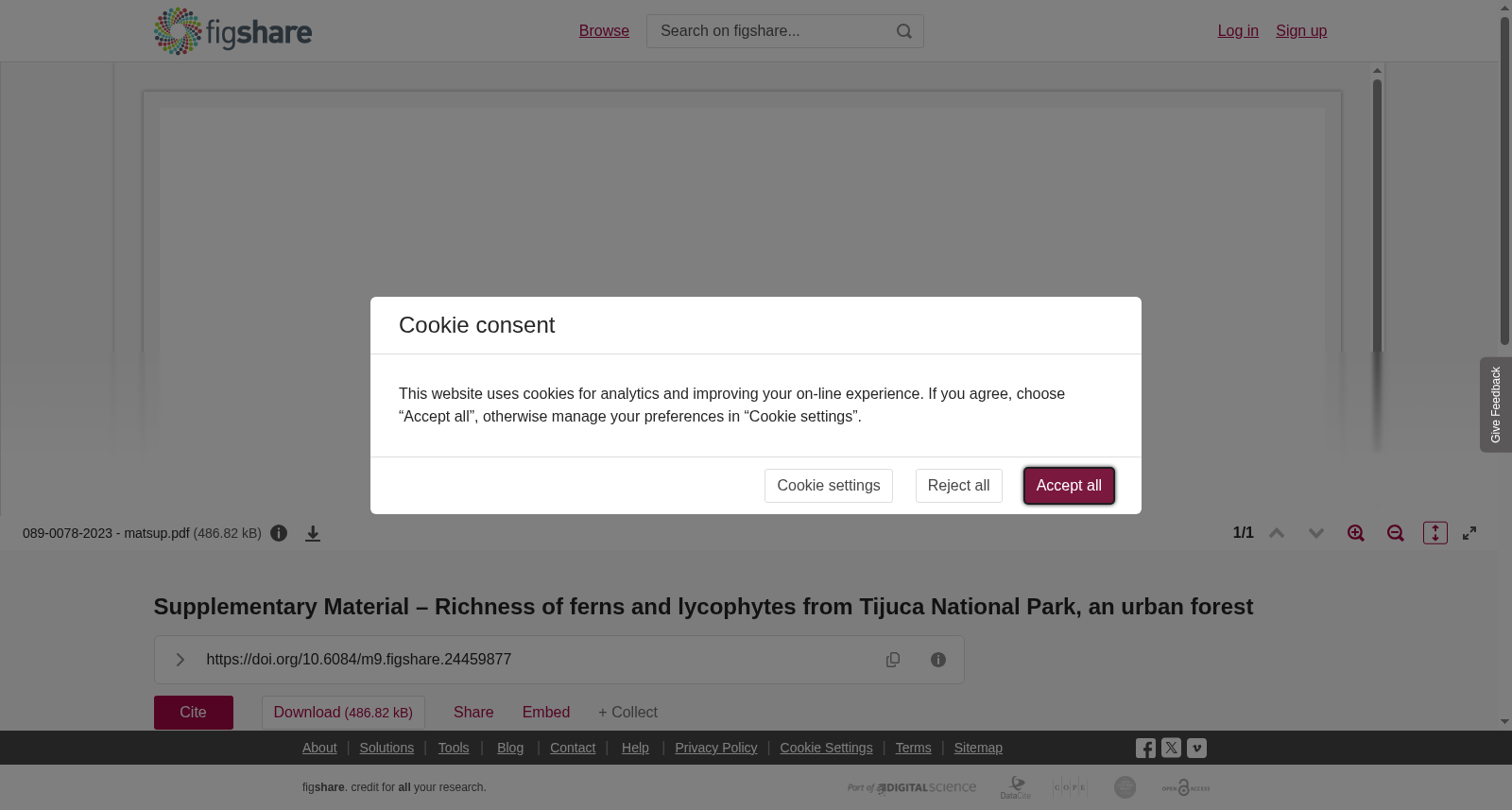Open the Contact footer link
Screen dimensions: 1512x810
pyautogui.click(x=573, y=748)
